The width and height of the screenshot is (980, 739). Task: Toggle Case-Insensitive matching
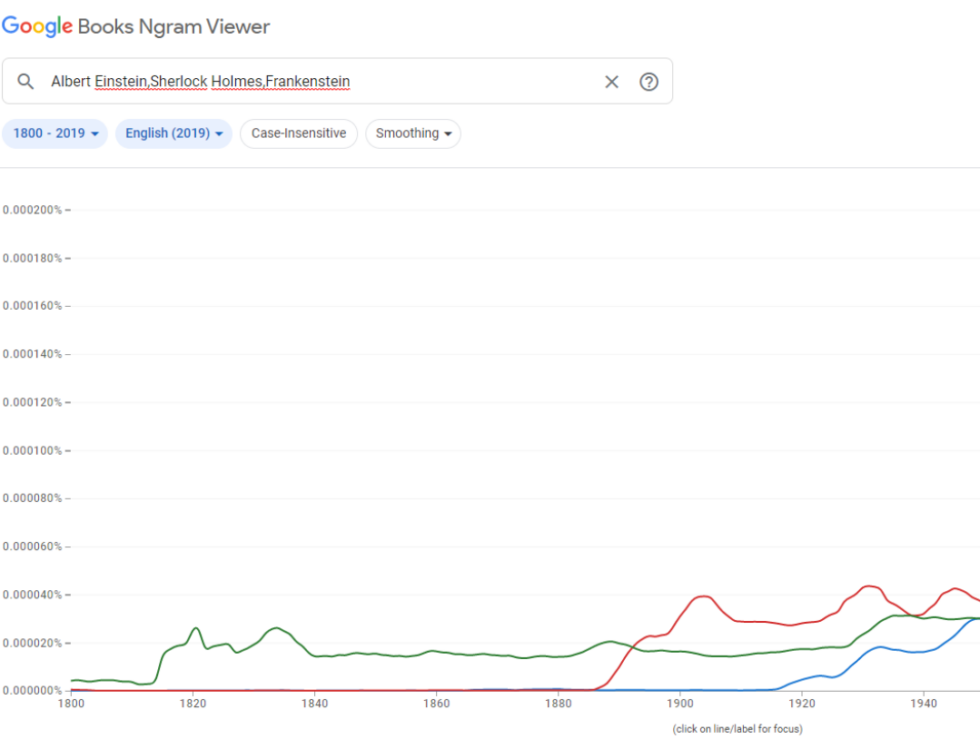tap(298, 133)
